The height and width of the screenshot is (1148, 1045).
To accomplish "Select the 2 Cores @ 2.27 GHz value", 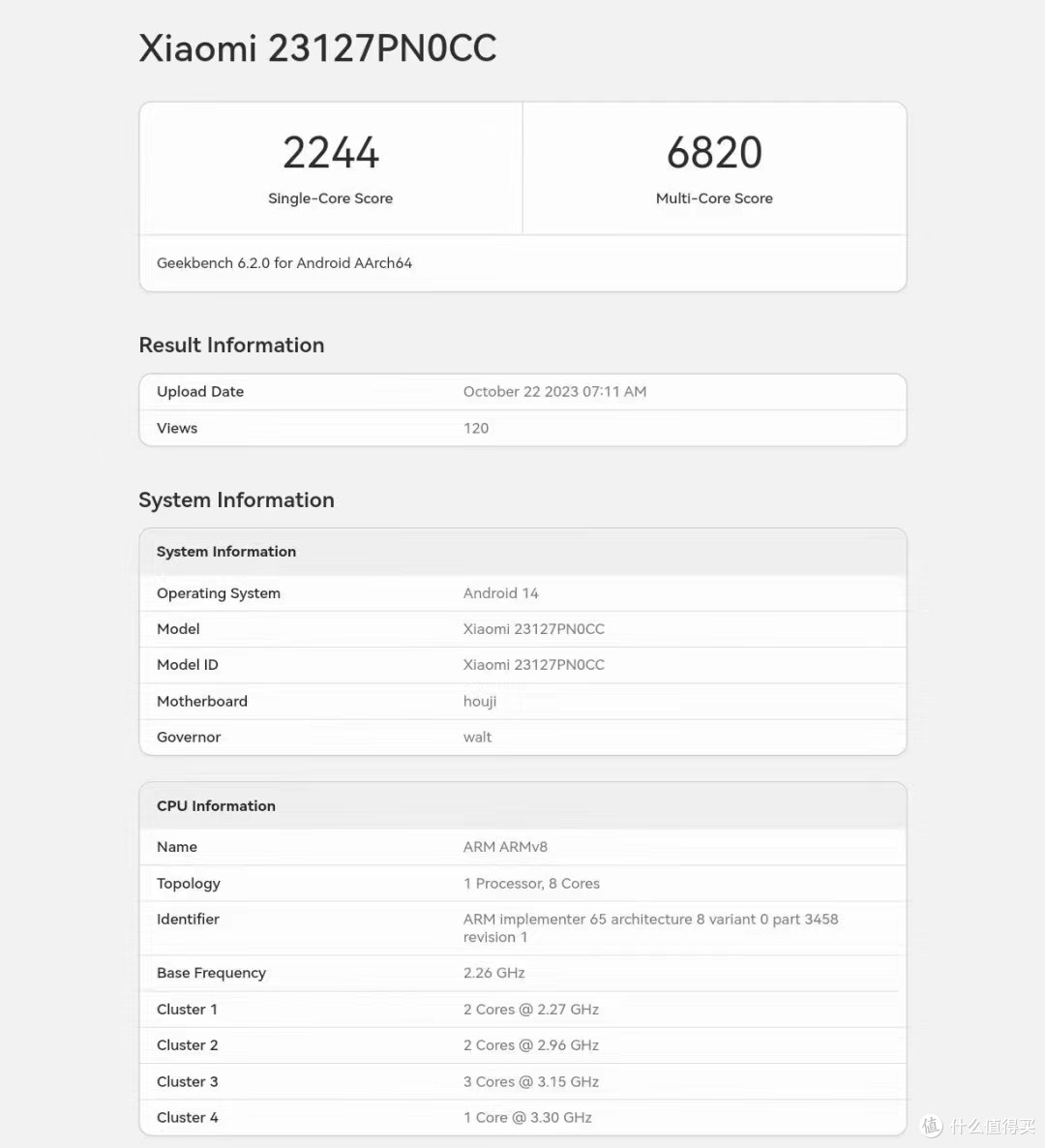I will point(530,1010).
